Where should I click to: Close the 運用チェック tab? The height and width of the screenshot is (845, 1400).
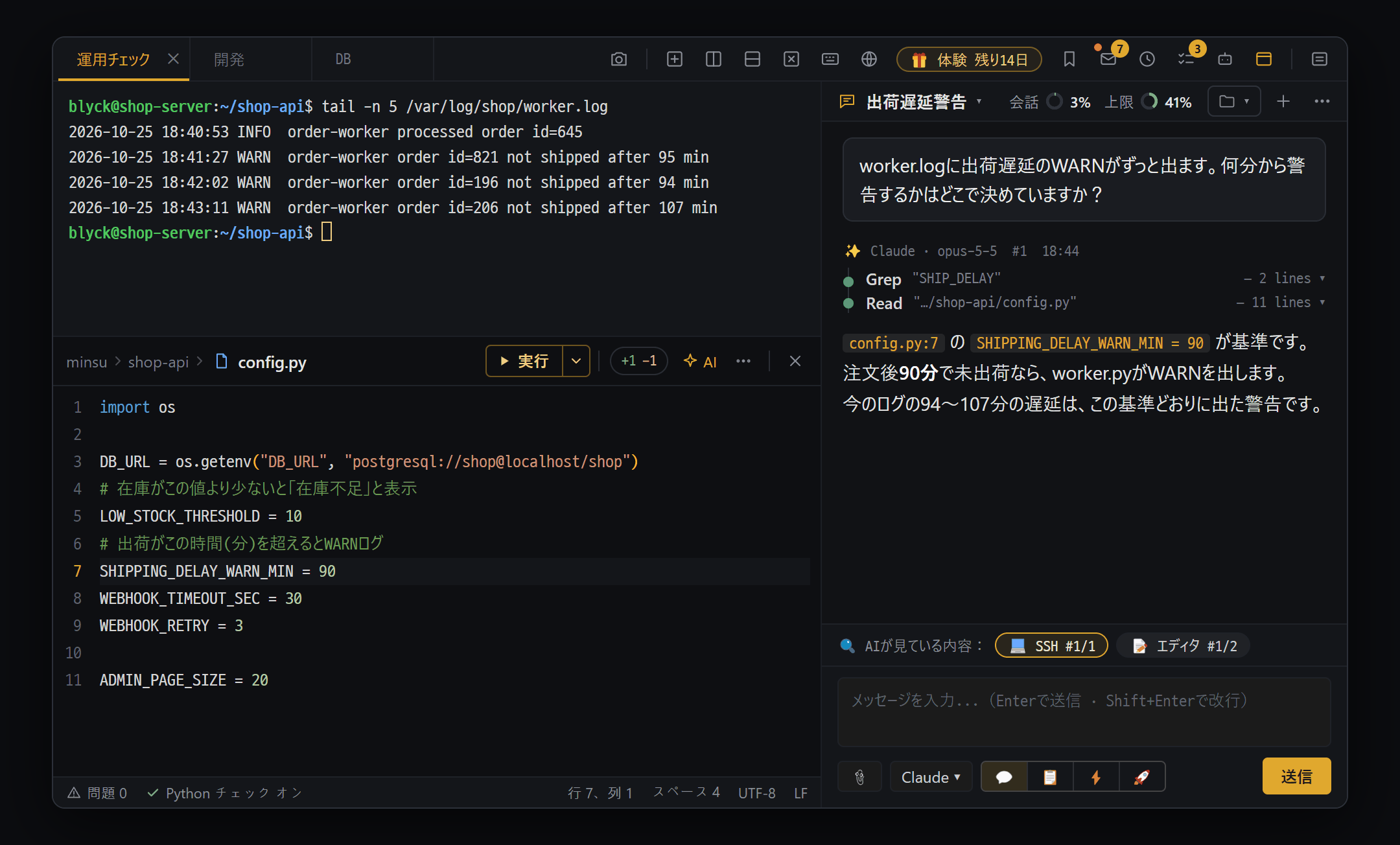coord(173,59)
